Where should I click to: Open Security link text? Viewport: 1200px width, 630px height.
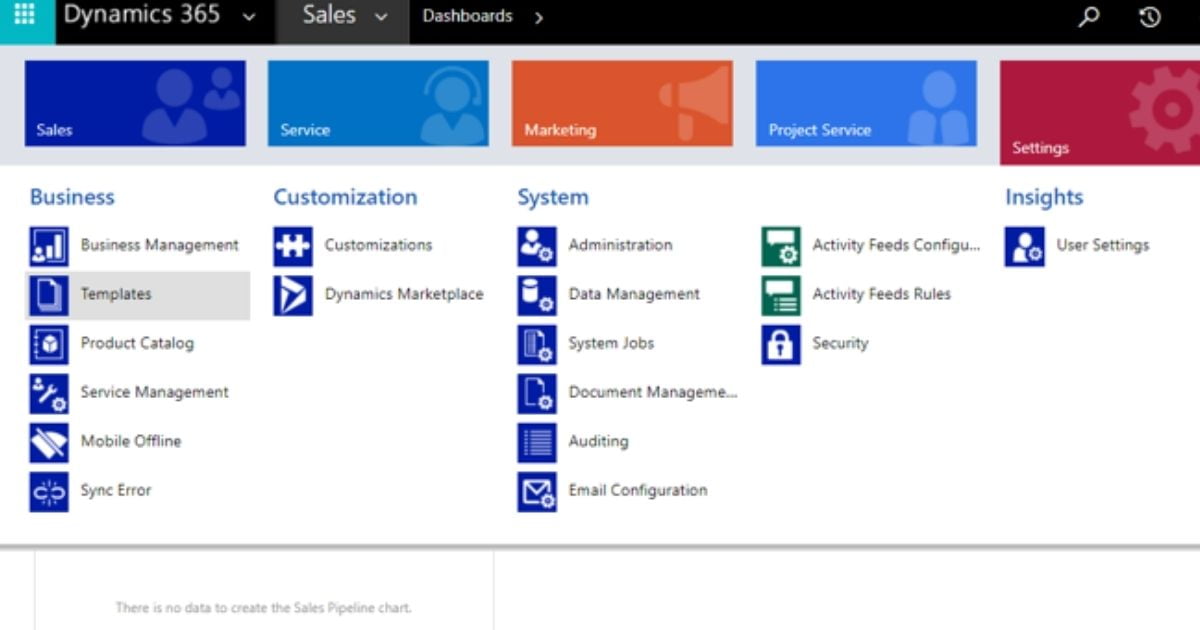(840, 343)
